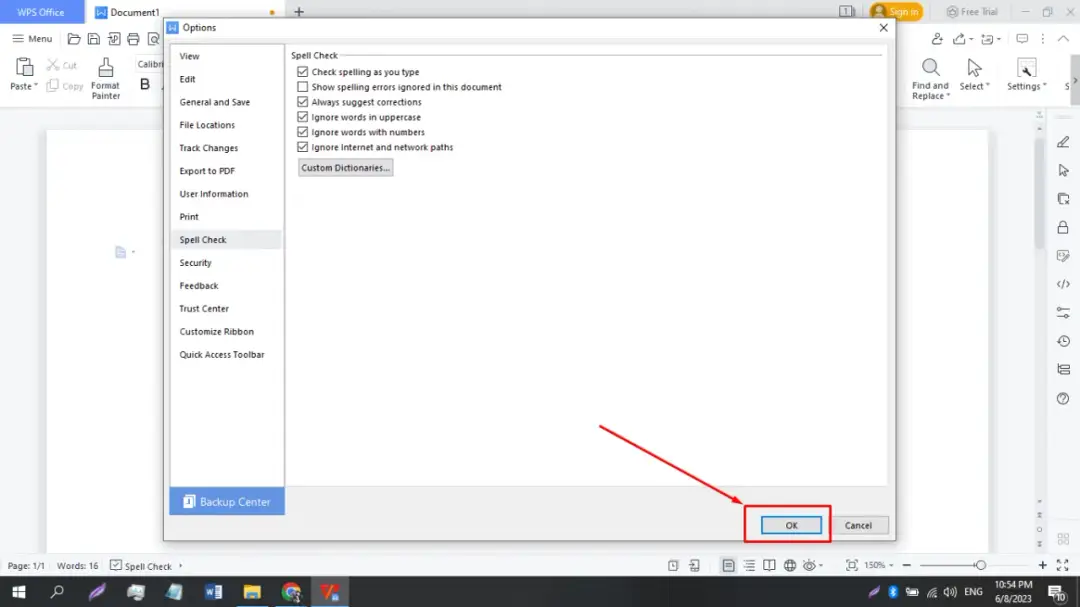Click the Print icon in quick toolbar

133,39
